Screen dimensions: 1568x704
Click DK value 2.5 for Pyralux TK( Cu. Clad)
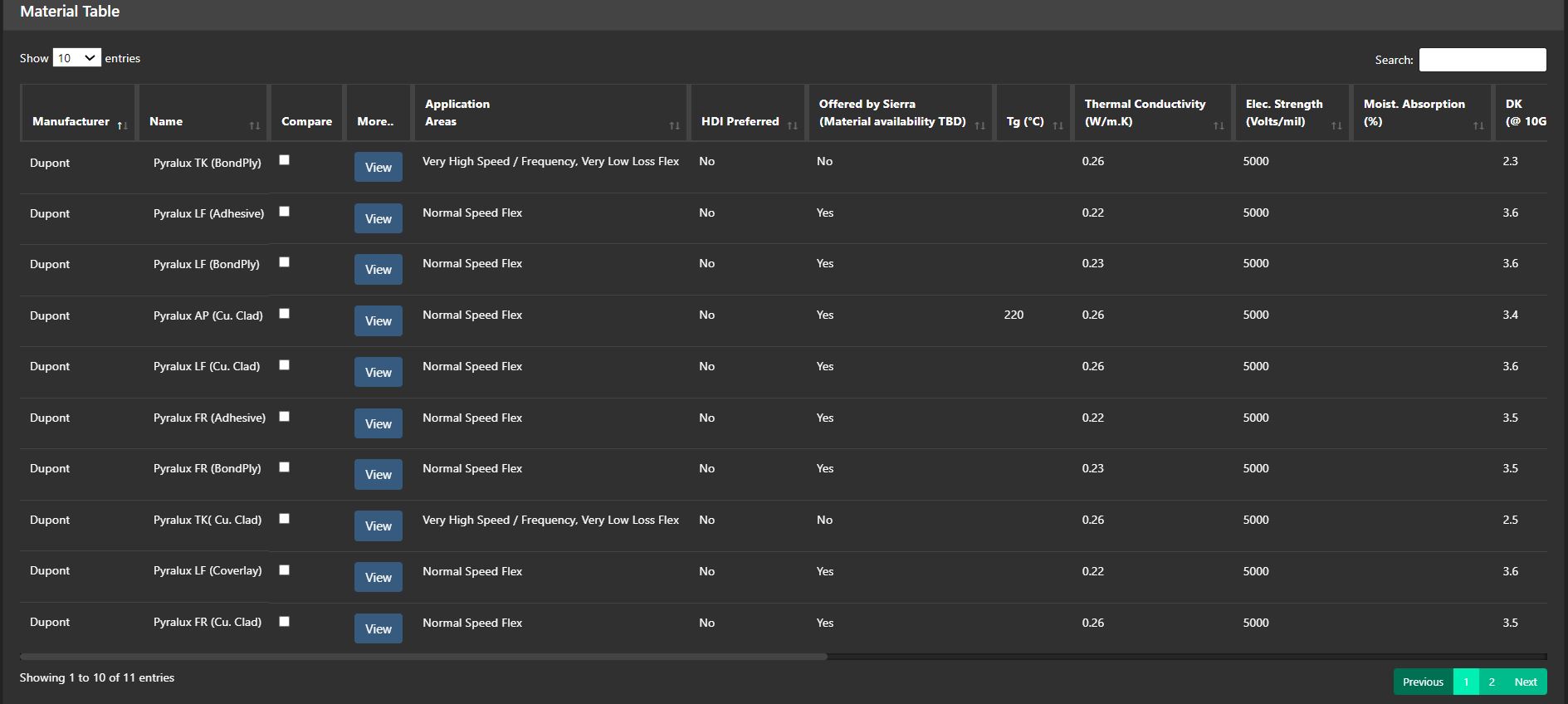pyautogui.click(x=1510, y=520)
